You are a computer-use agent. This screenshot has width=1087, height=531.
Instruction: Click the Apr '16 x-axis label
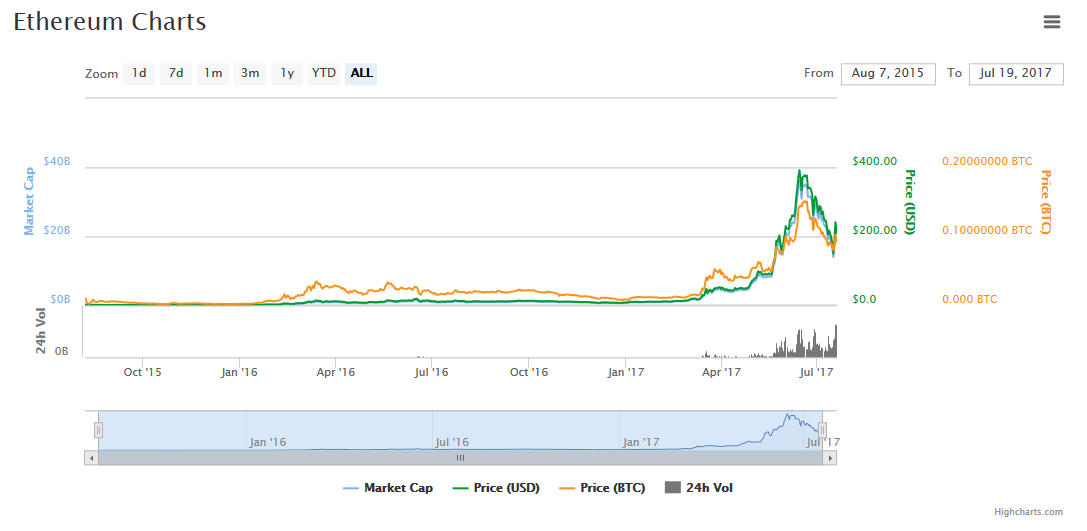(336, 372)
